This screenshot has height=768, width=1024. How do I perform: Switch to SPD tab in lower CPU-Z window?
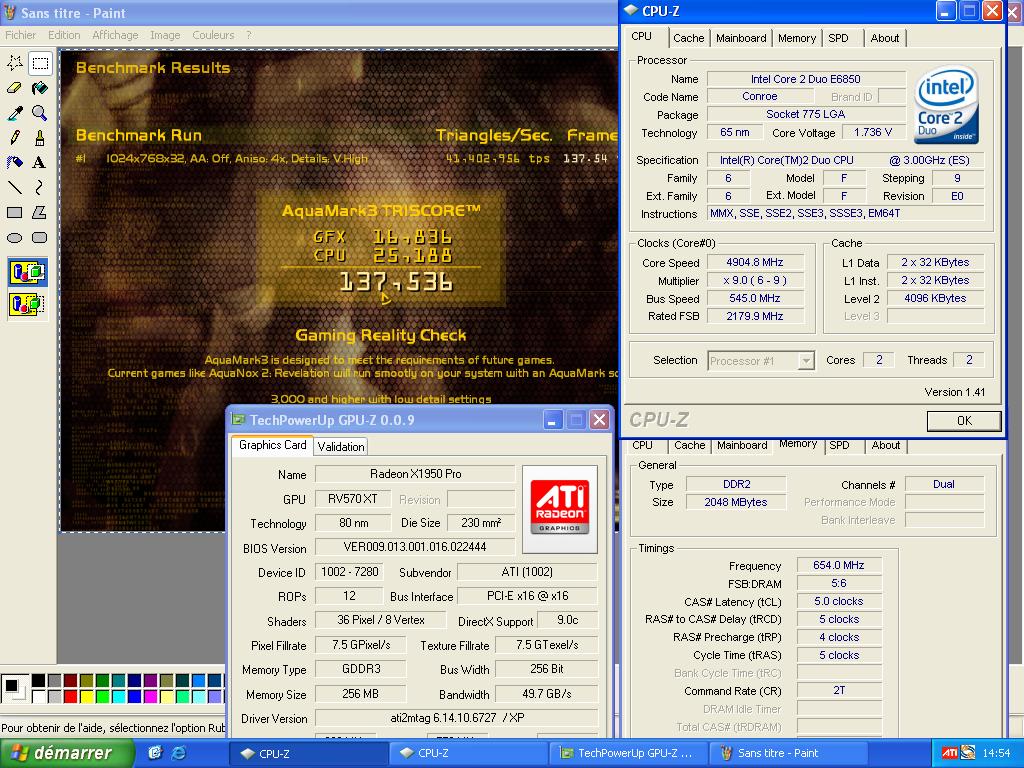coord(839,445)
